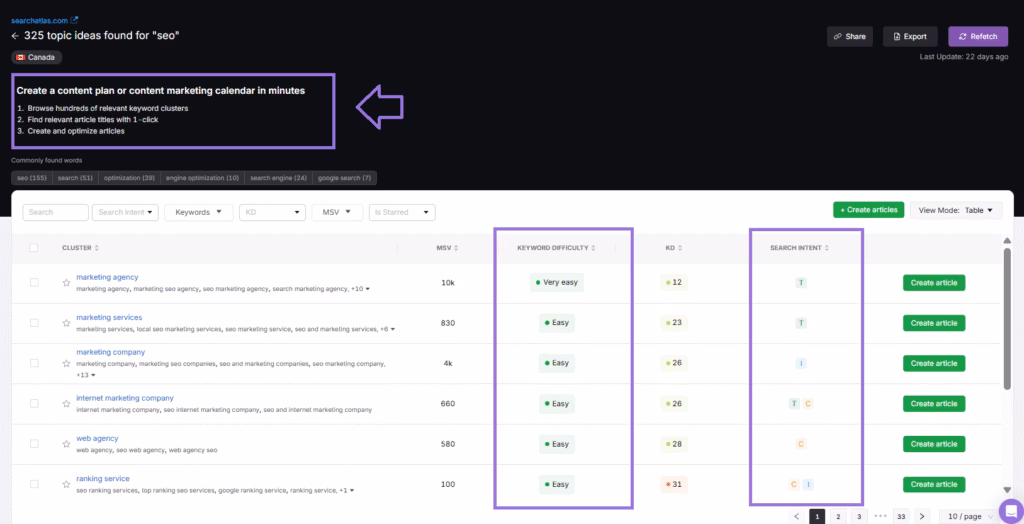Click the Refetch button
This screenshot has width=1024, height=524.
[x=978, y=36]
